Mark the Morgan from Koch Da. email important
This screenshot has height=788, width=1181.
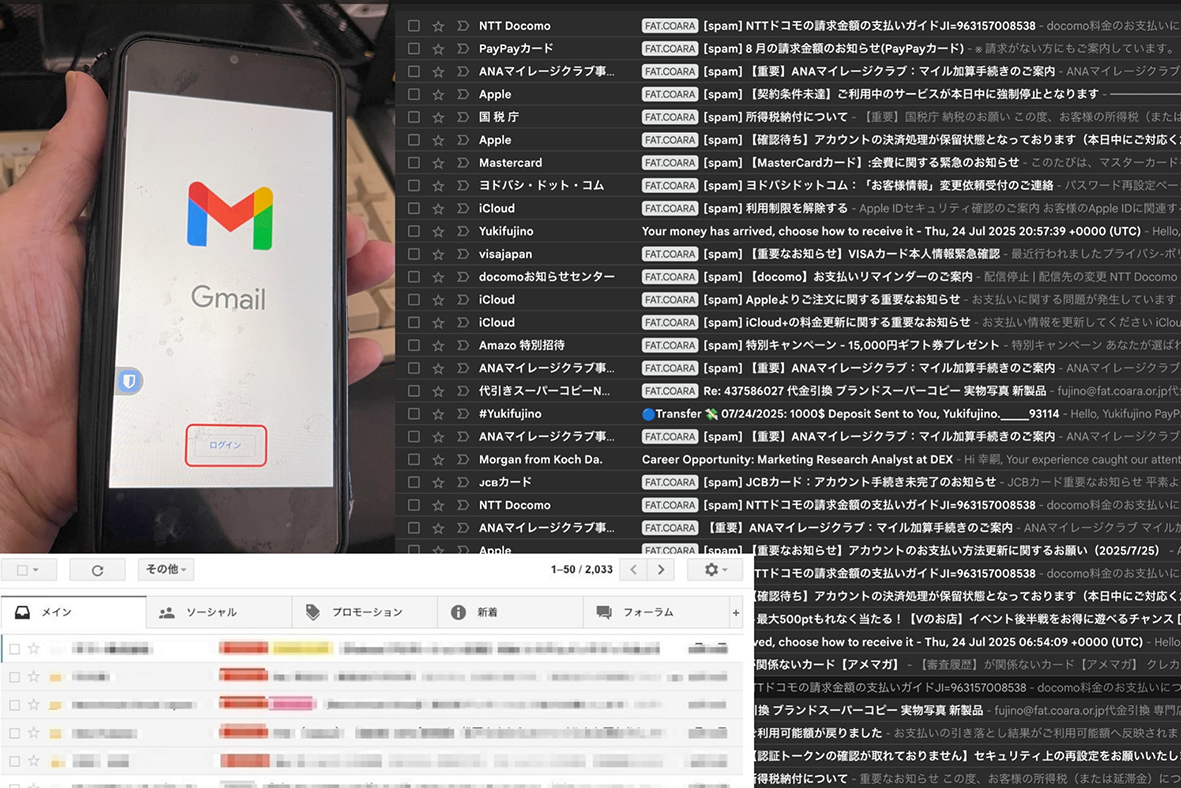tap(462, 460)
